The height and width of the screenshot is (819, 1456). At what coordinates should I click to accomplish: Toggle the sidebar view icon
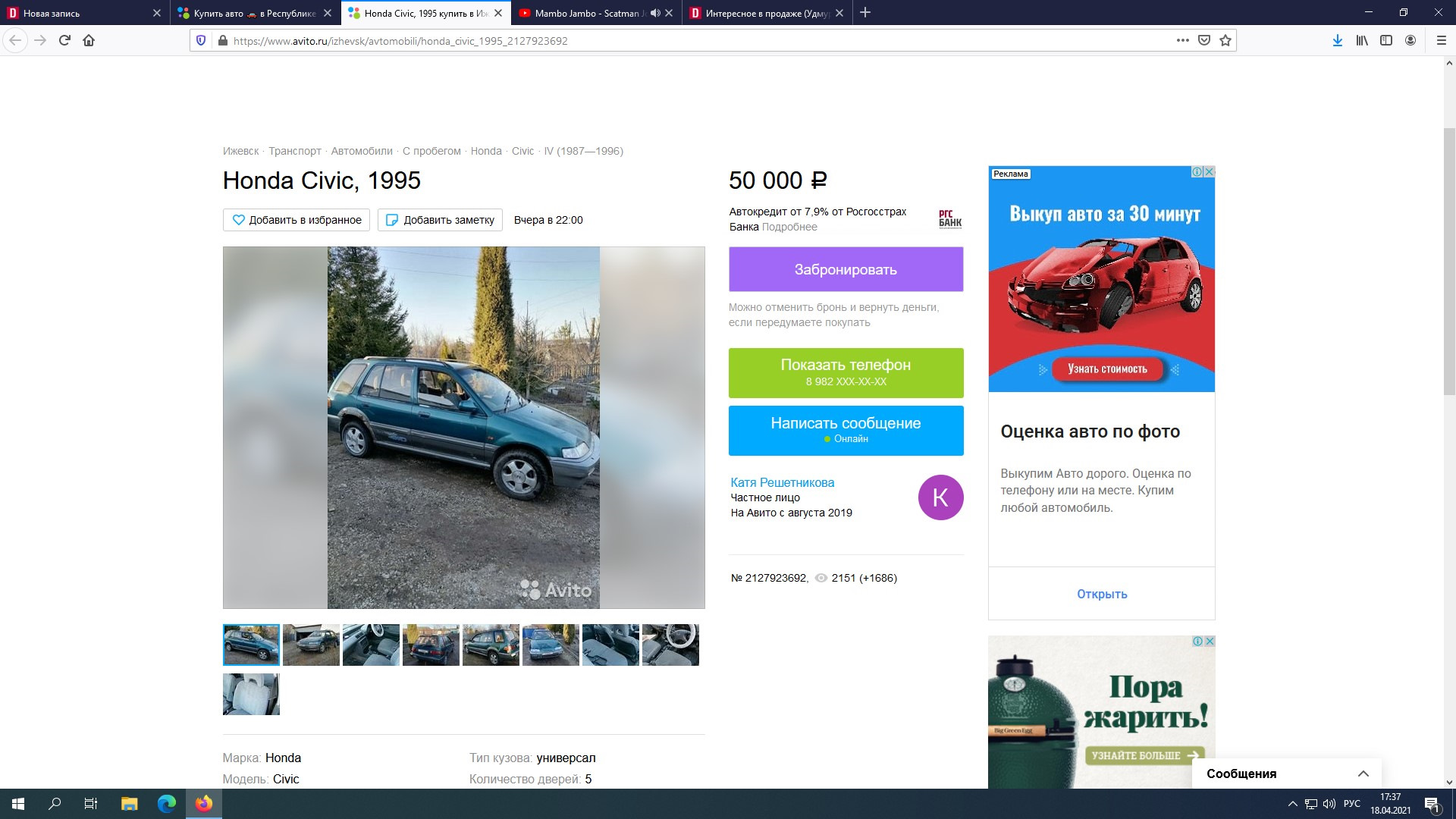(x=1386, y=40)
